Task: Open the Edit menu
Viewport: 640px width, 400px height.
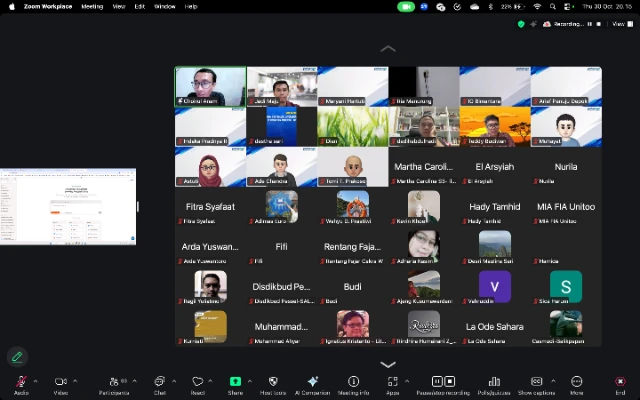Action: (x=140, y=7)
